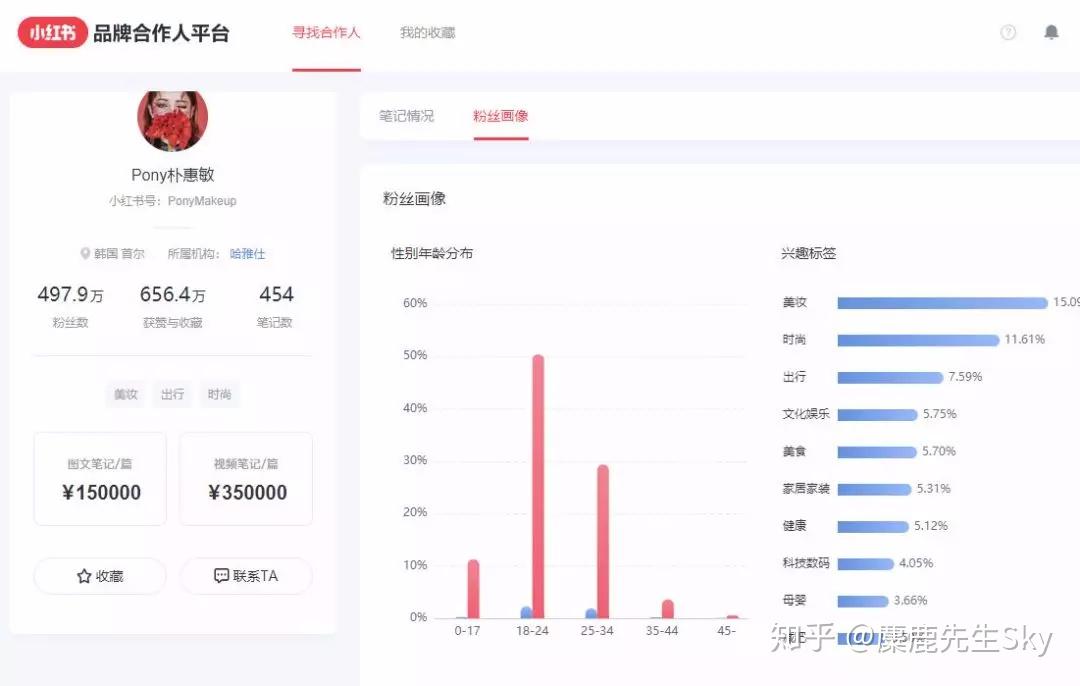
Task: Click the 家居家装 5.31% interest bar
Action: pyautogui.click(x=874, y=488)
